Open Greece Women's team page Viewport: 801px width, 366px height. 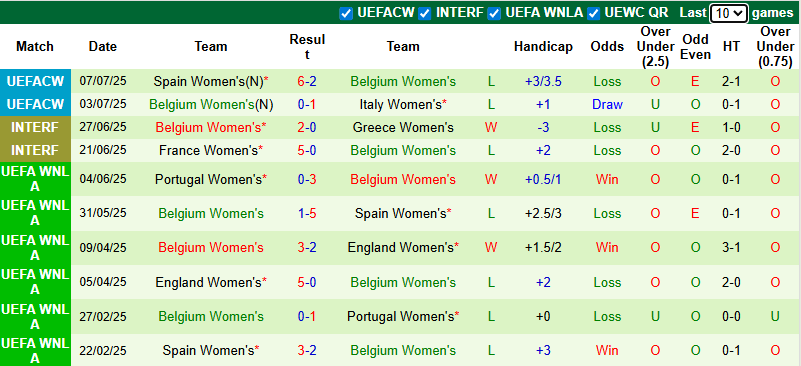pyautogui.click(x=403, y=127)
